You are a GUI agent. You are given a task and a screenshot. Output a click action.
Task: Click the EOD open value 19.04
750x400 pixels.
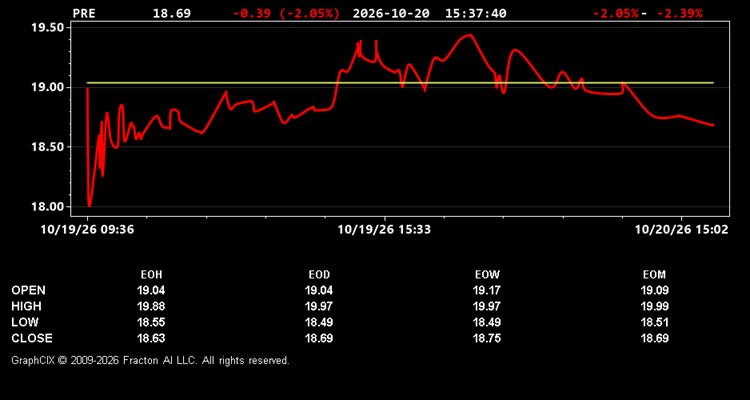(319, 290)
